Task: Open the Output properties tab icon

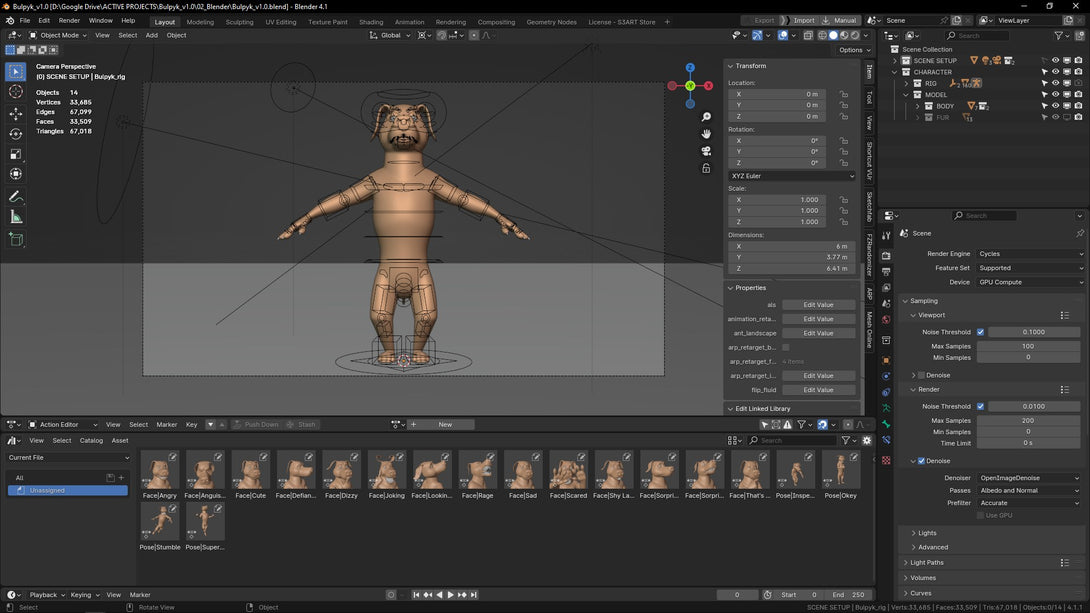Action: click(886, 272)
